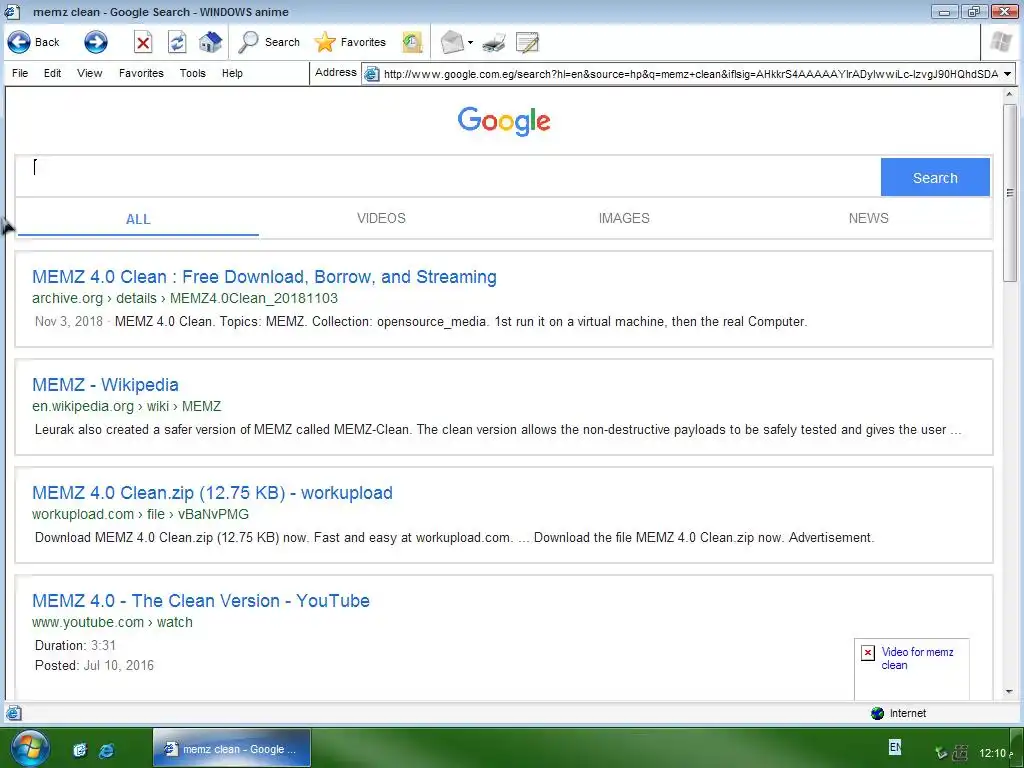Click scrollbar up arrow
Viewport: 1024px width, 768px height.
(x=1010, y=95)
